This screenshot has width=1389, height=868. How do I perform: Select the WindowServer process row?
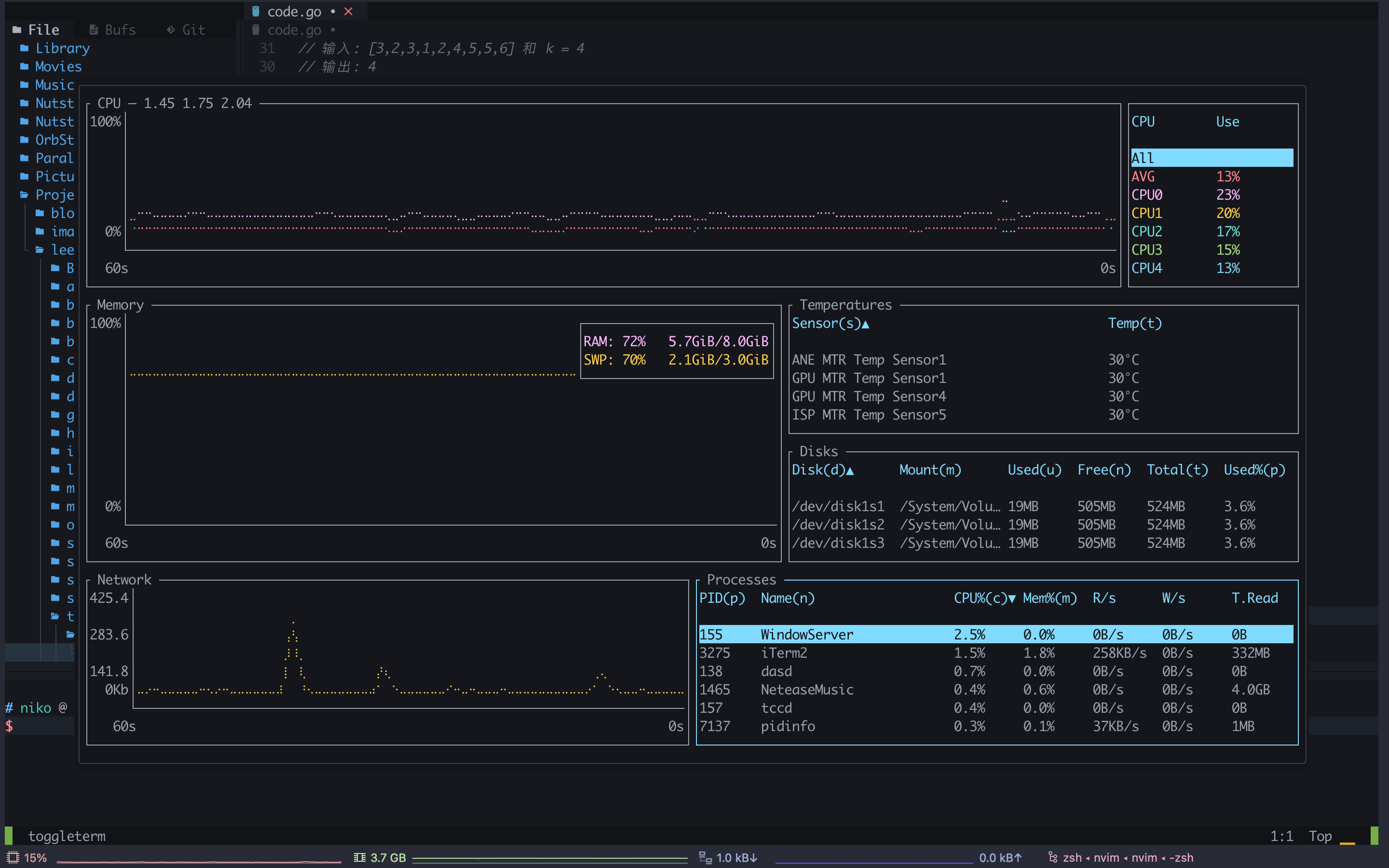point(996,635)
